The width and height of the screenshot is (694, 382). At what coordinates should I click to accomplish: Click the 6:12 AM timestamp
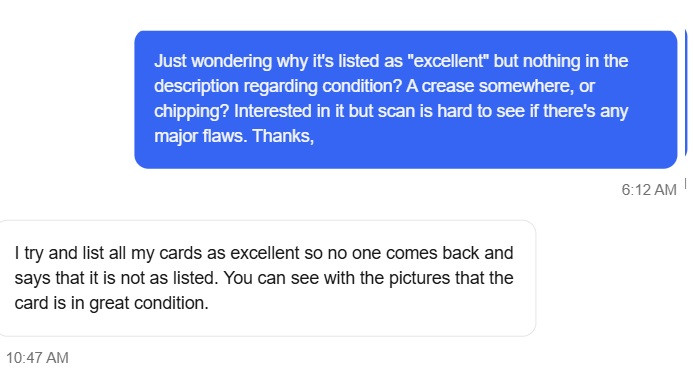pos(649,190)
